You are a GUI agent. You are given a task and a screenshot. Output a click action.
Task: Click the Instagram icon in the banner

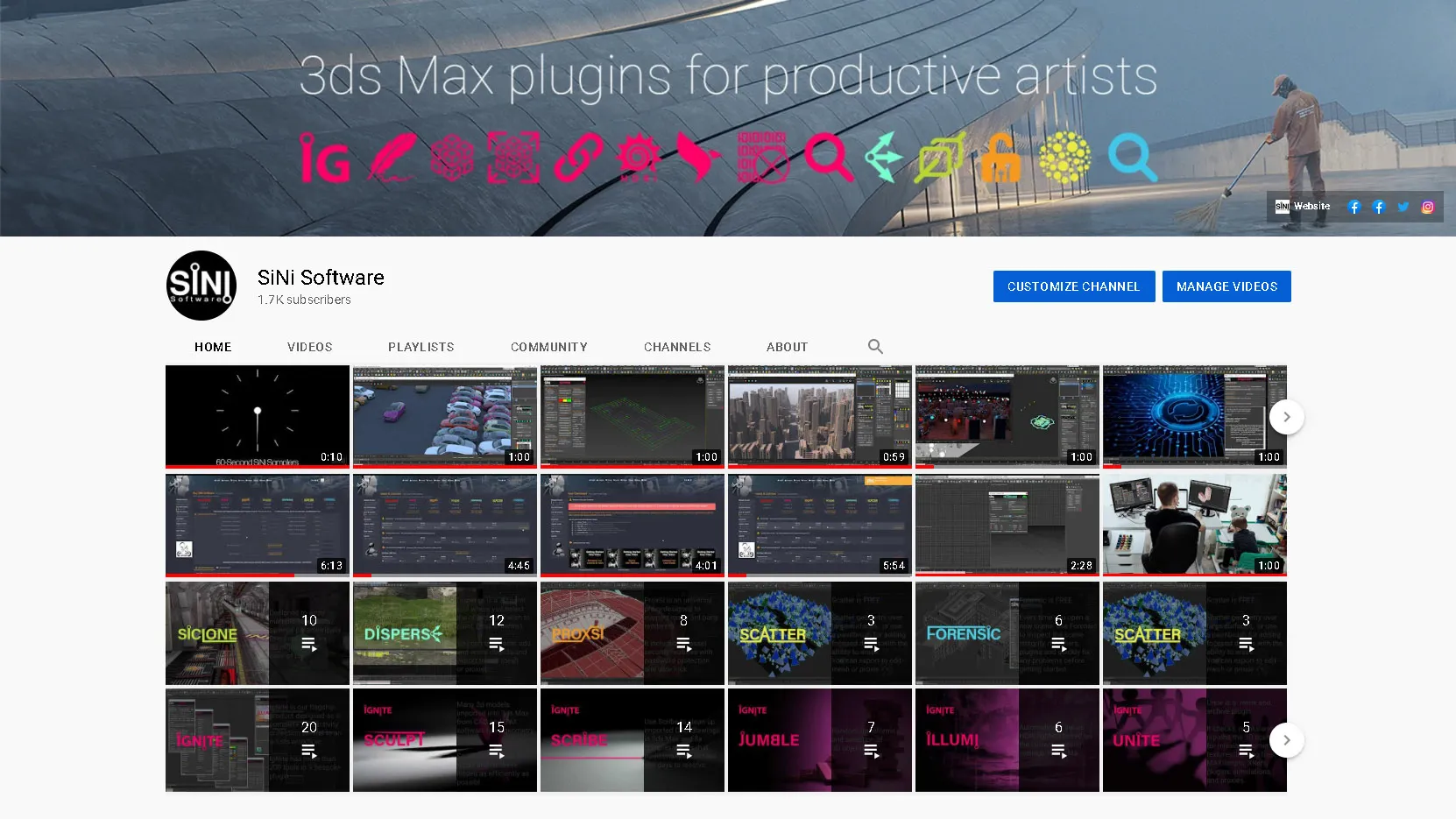1428,207
